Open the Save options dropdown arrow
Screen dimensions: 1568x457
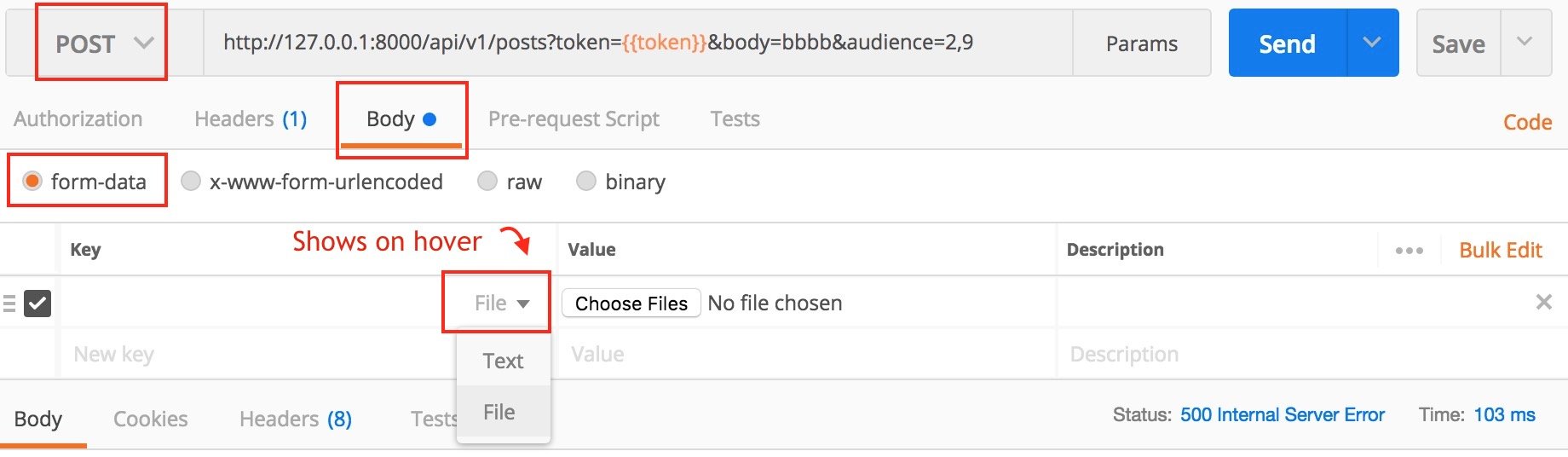pyautogui.click(x=1525, y=43)
